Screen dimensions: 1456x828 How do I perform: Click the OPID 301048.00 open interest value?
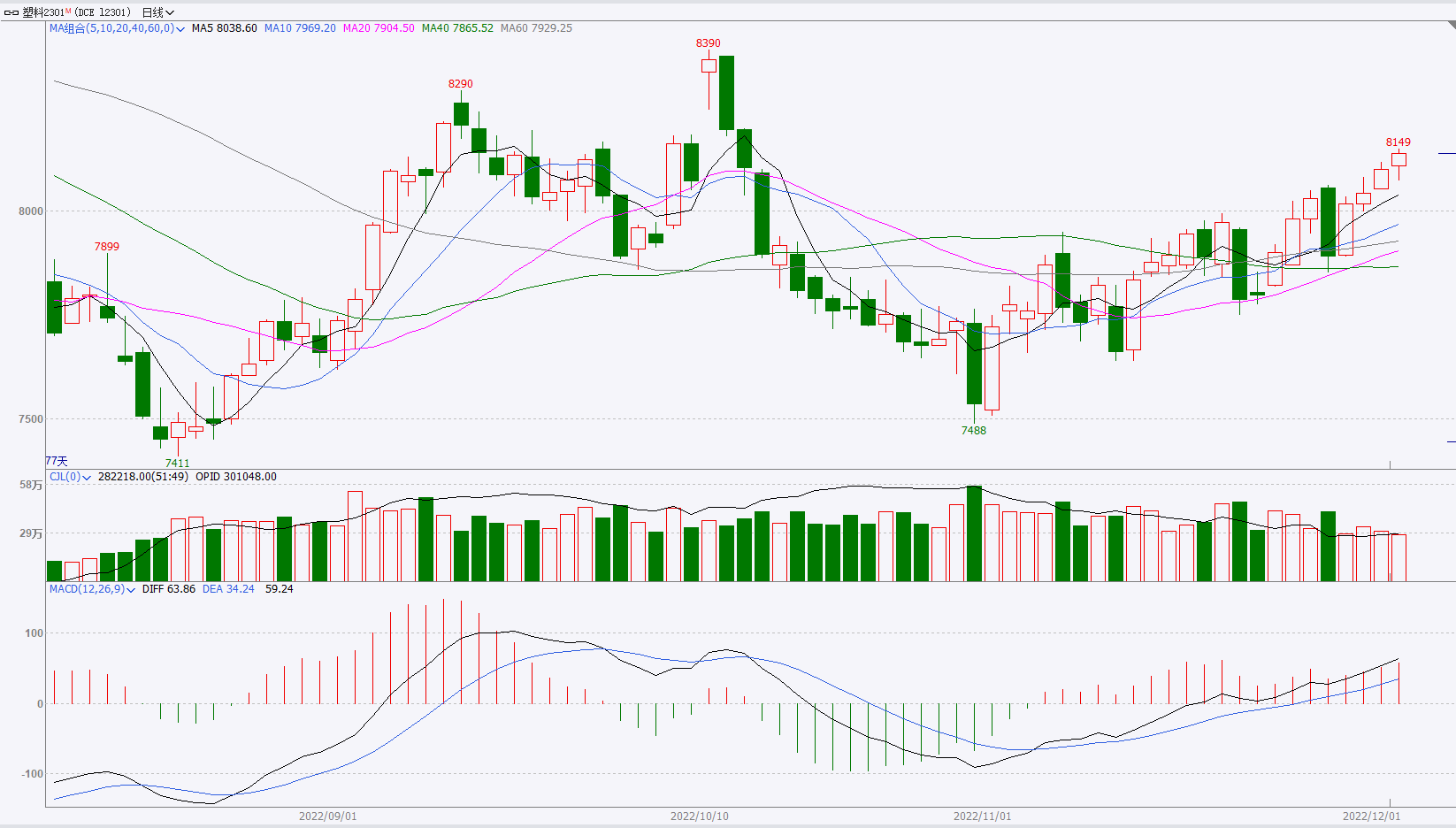pyautogui.click(x=236, y=477)
